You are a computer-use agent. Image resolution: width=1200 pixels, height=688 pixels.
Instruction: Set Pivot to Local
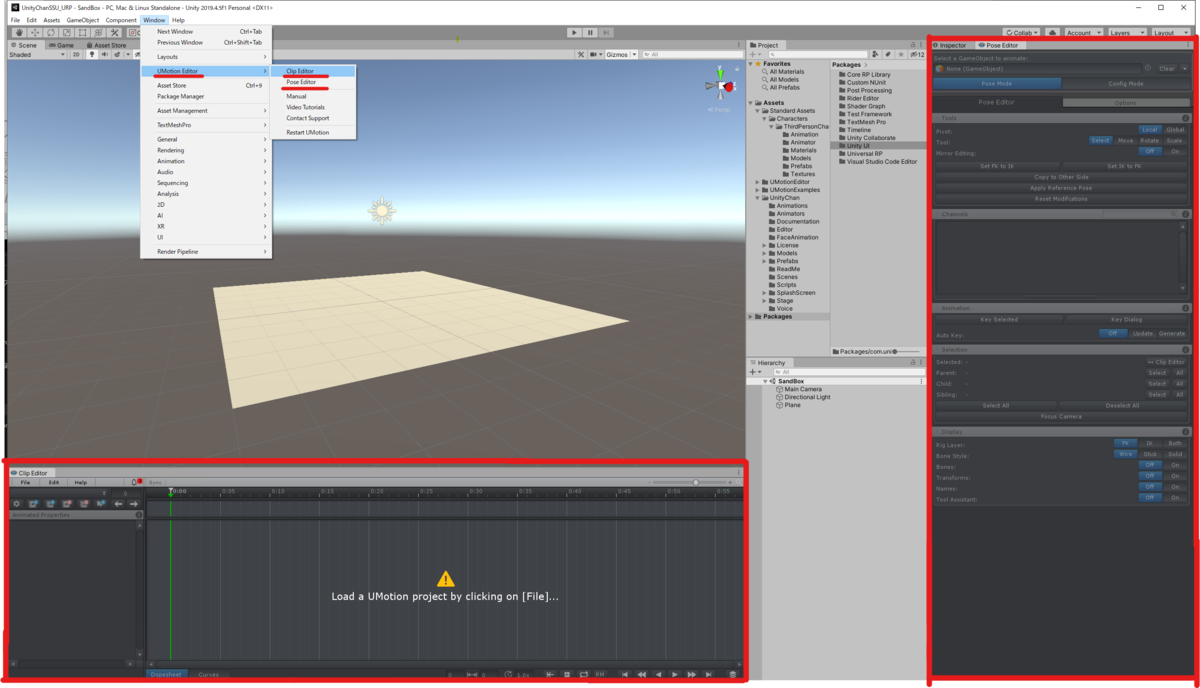pos(1150,130)
